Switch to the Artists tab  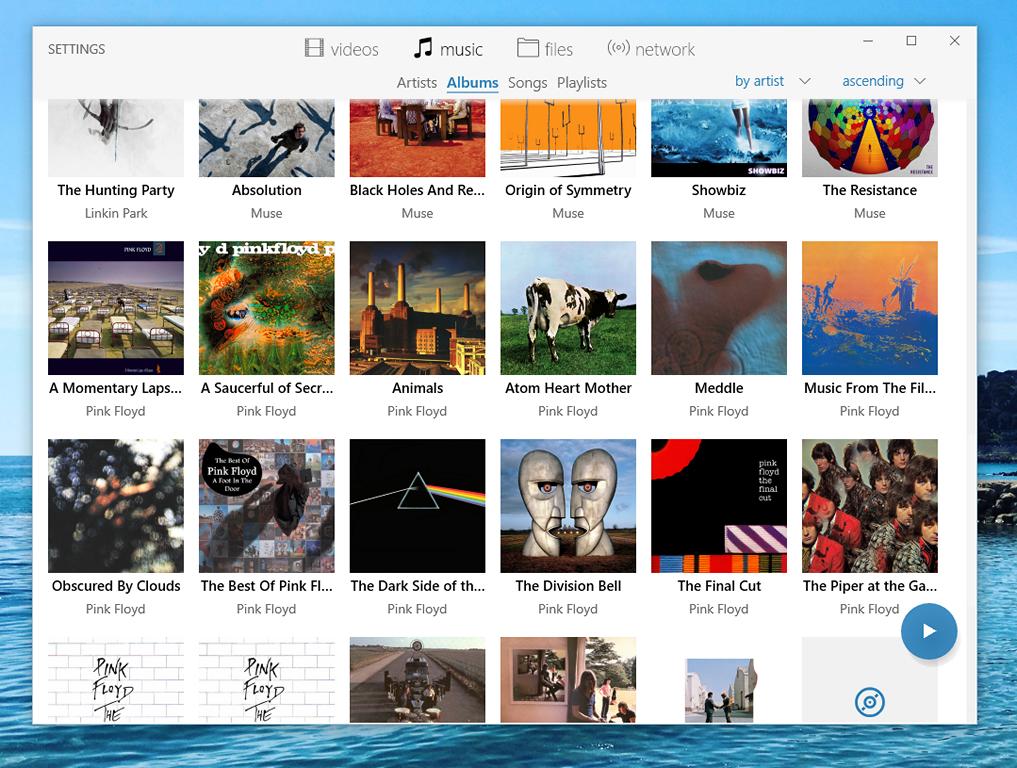coord(416,83)
